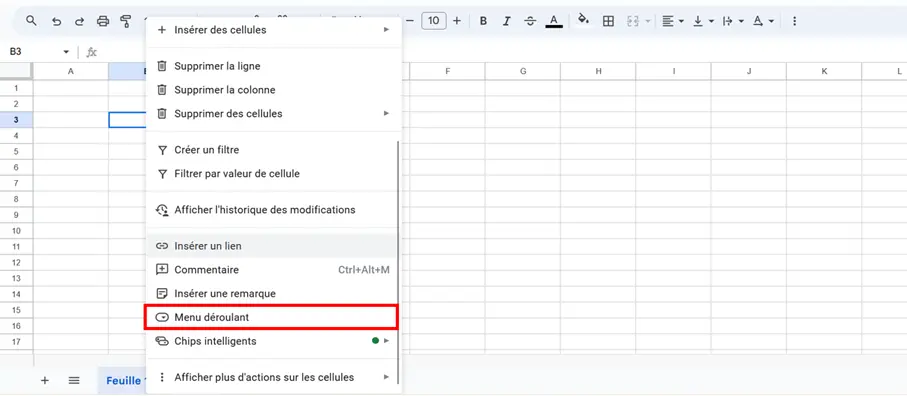Click the link icon beside Insérer un lien
The height and width of the screenshot is (396, 907).
click(x=162, y=246)
